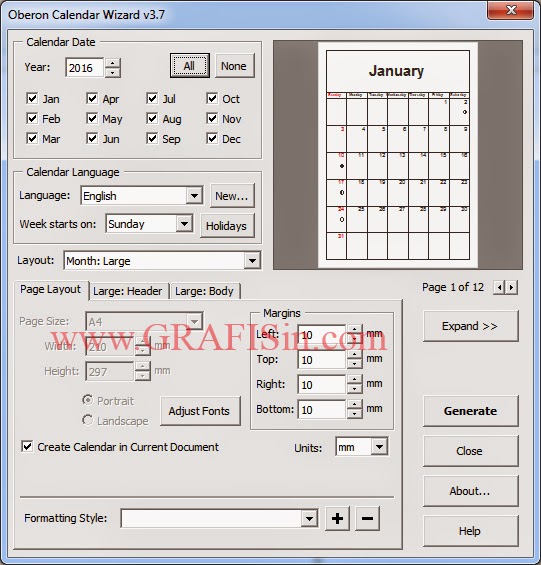The width and height of the screenshot is (541, 565).
Task: Click the Right margin input field
Action: [x=322, y=384]
